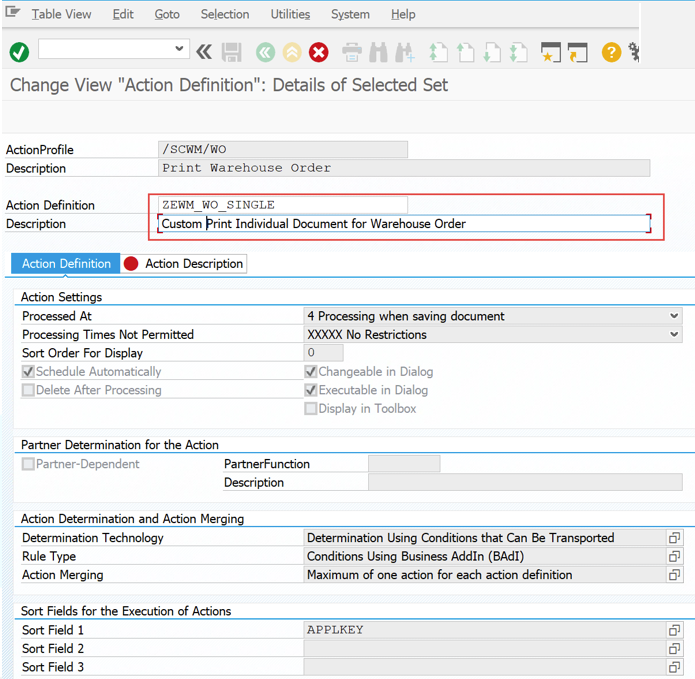Collapse the command field with double-arrow

point(204,52)
